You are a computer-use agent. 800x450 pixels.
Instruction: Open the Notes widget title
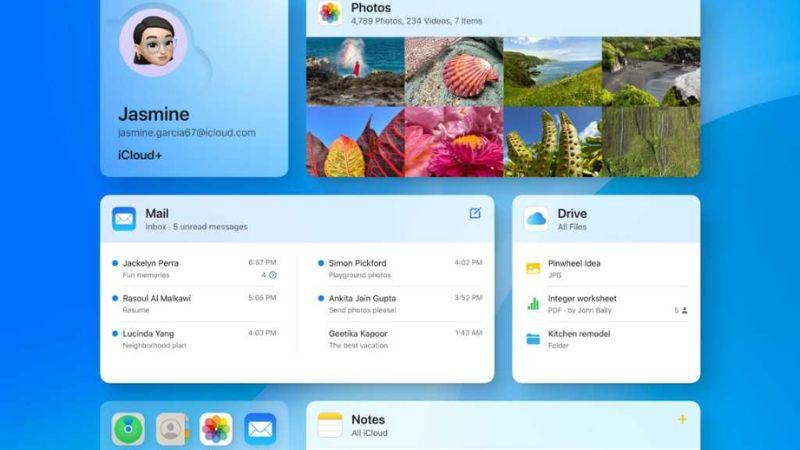coord(368,419)
